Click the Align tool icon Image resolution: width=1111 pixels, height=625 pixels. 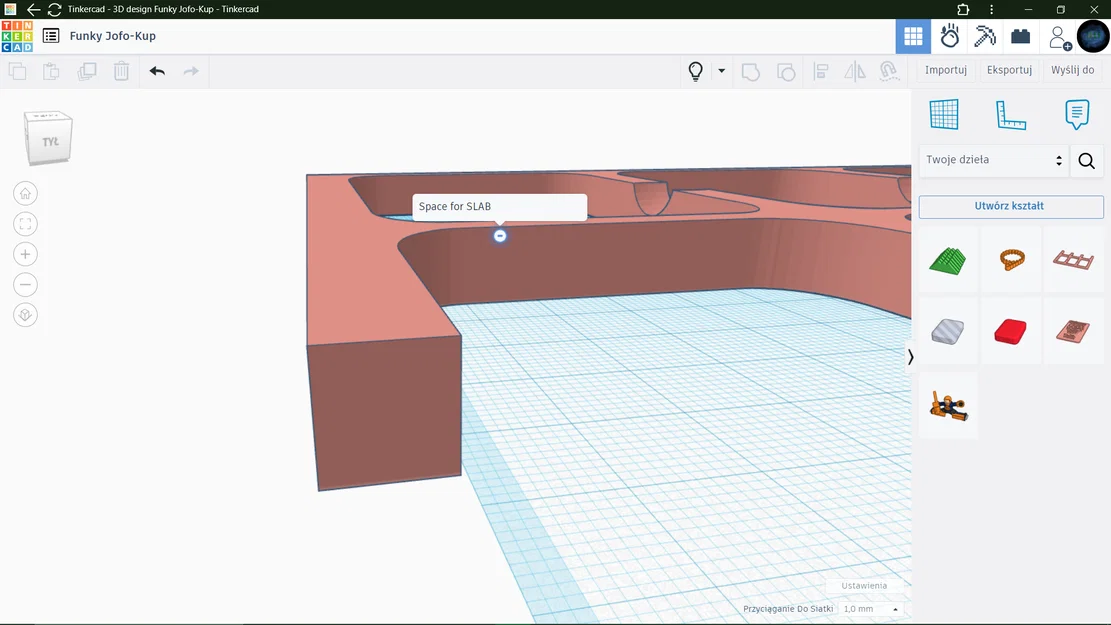[820, 72]
